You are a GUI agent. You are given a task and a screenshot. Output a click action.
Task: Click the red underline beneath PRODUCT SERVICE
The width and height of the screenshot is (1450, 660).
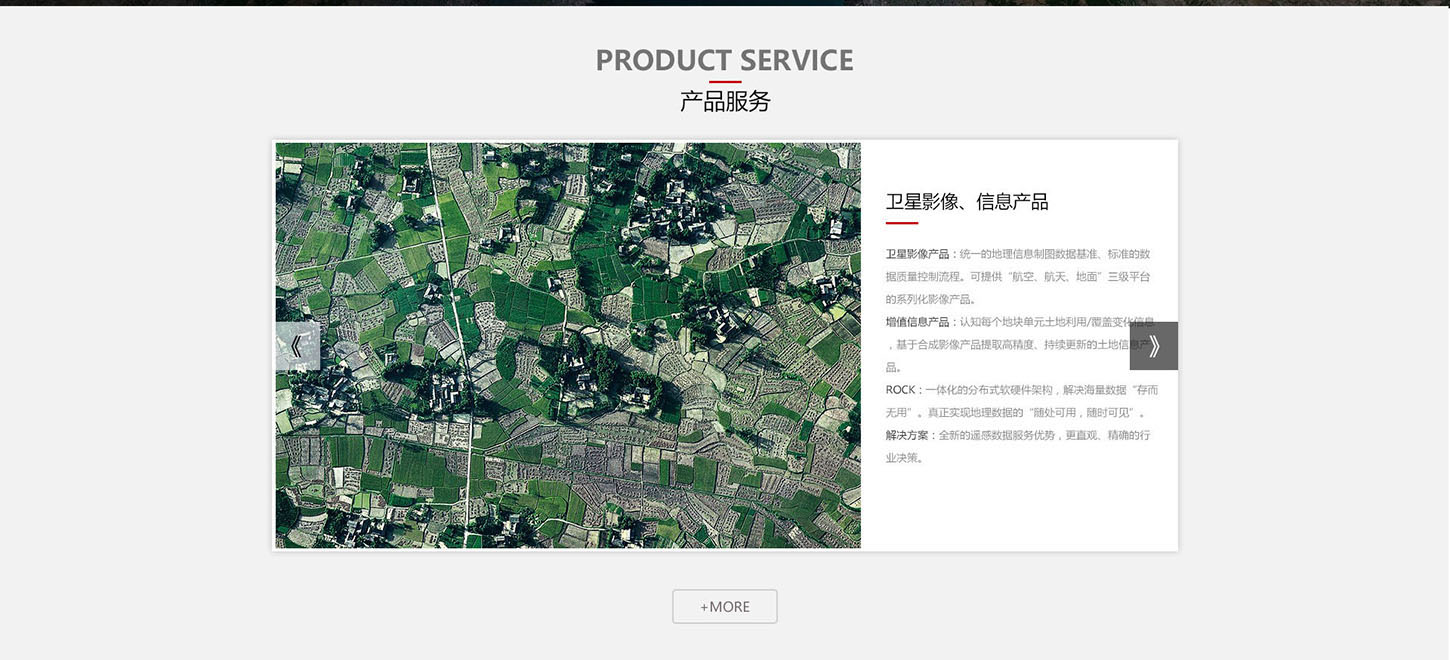tap(725, 82)
